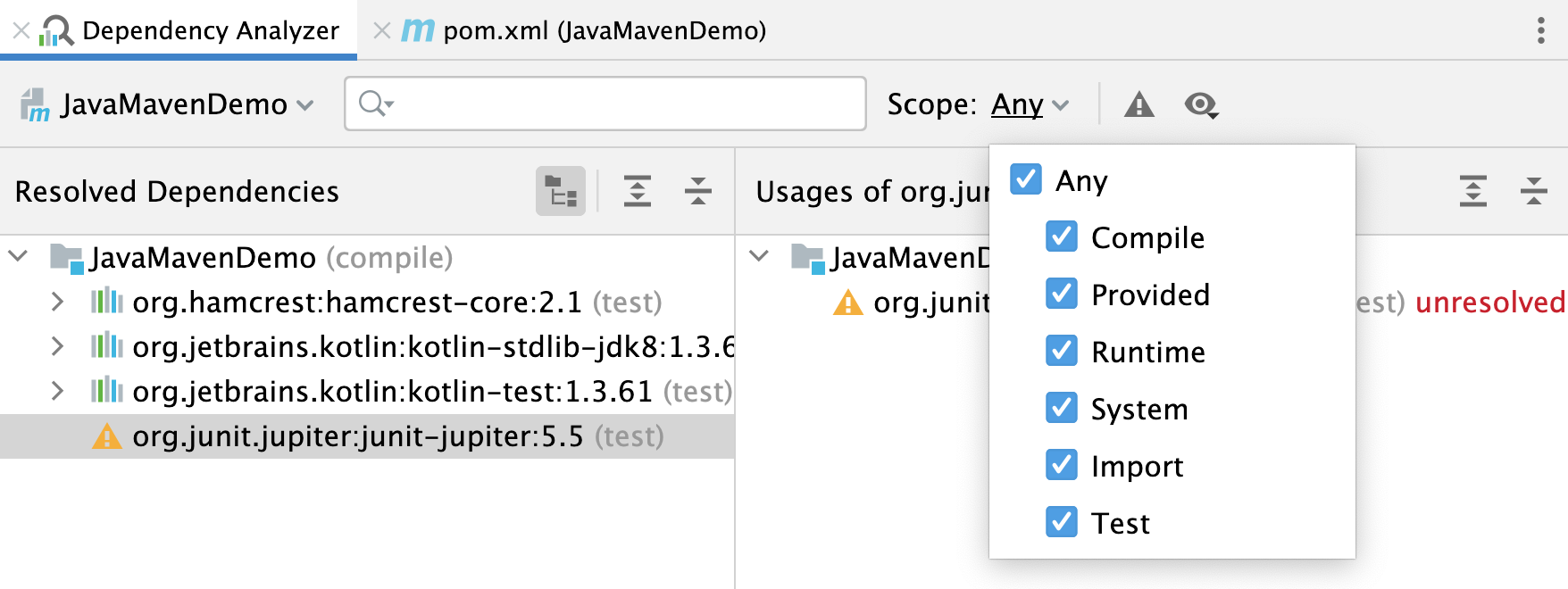Screen dimensions: 1568x589
Task: Uncheck the Runtime scope checkbox
Action: 1062,351
